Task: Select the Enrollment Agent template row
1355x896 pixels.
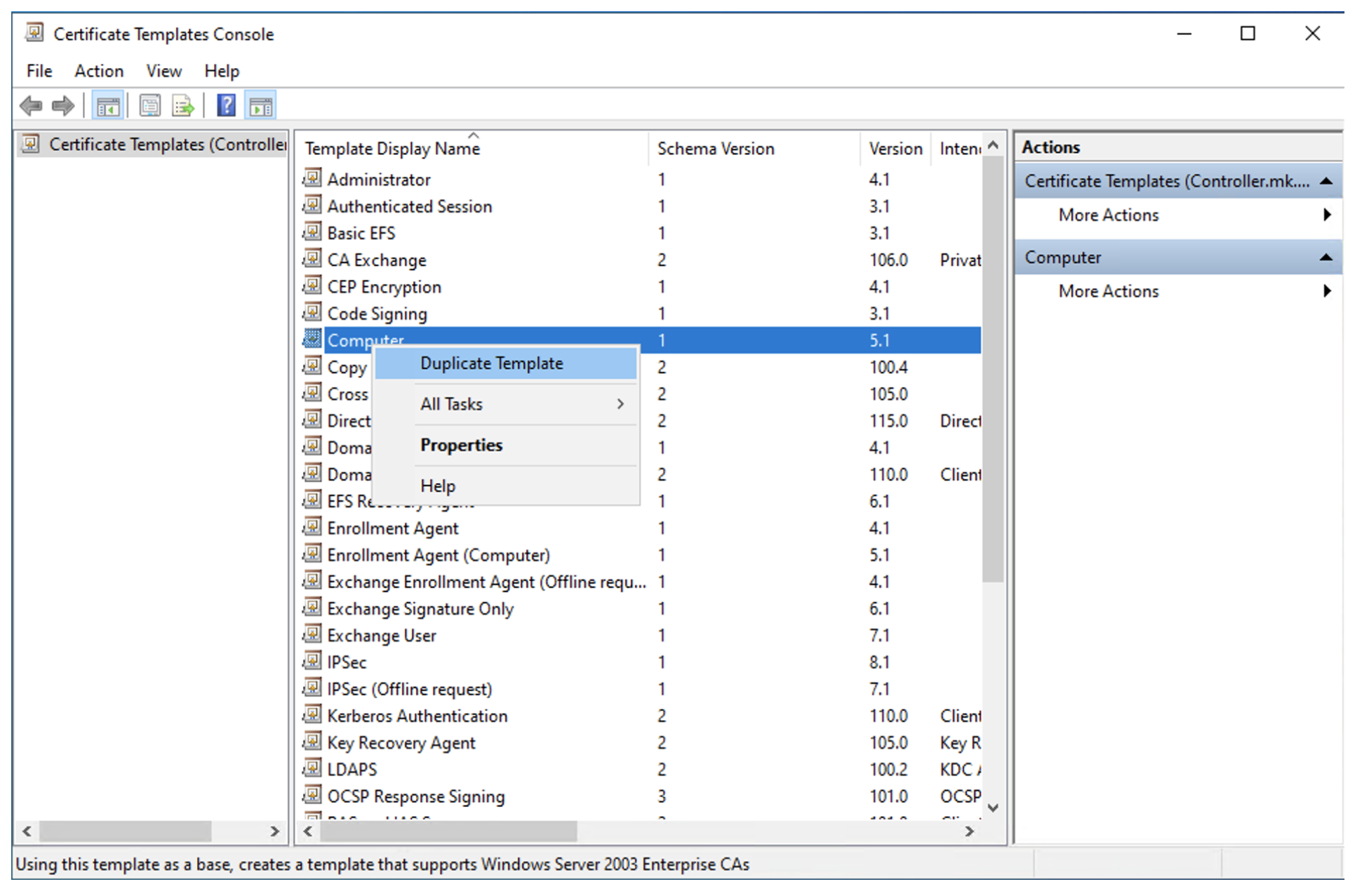Action: (x=641, y=528)
